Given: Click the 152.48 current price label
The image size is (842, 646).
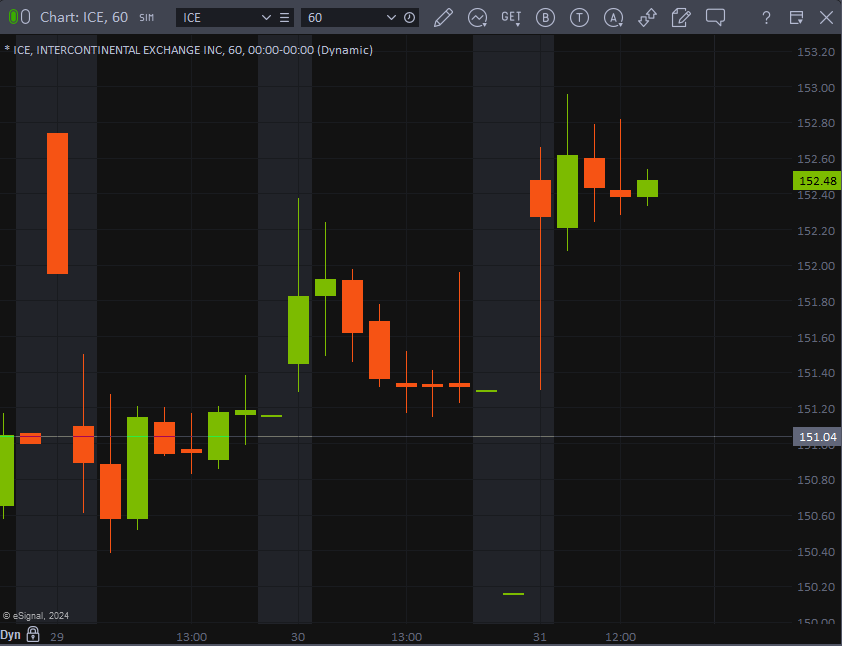Looking at the screenshot, I should [817, 181].
